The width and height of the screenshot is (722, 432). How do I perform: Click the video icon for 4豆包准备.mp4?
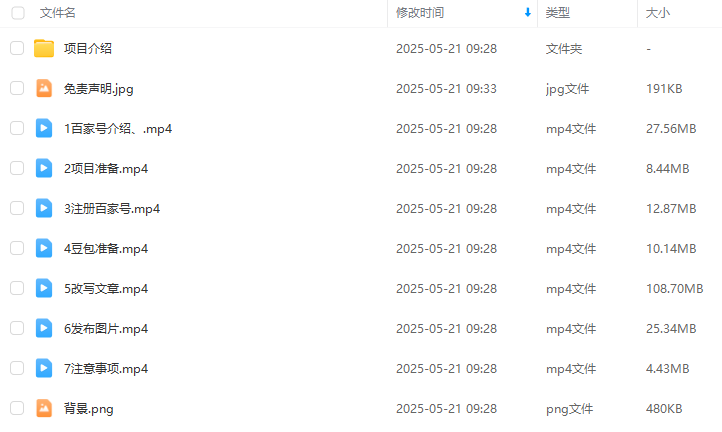(x=44, y=248)
